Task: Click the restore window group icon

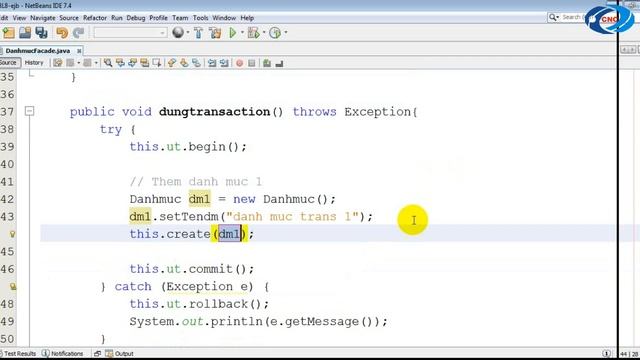Action: point(97,353)
